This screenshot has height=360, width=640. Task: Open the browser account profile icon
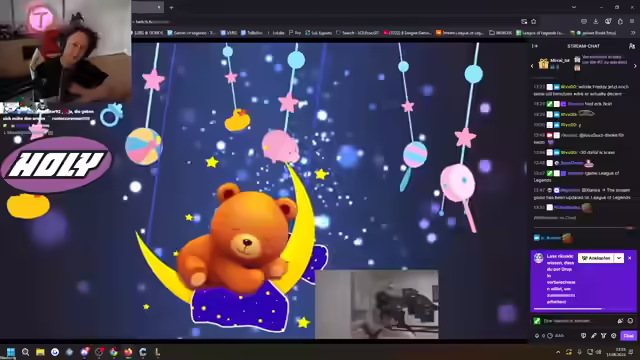pyautogui.click(x=608, y=21)
